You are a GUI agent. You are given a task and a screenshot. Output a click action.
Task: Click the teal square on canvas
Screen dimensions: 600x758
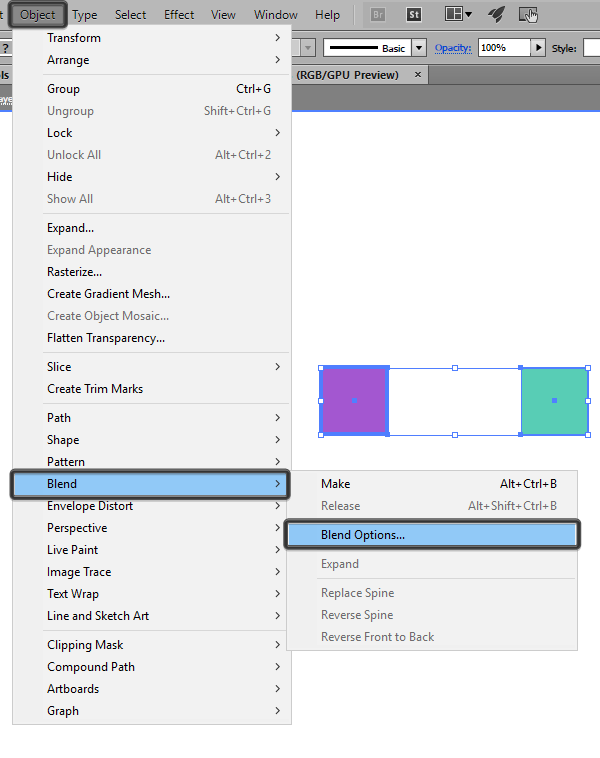[x=555, y=401]
